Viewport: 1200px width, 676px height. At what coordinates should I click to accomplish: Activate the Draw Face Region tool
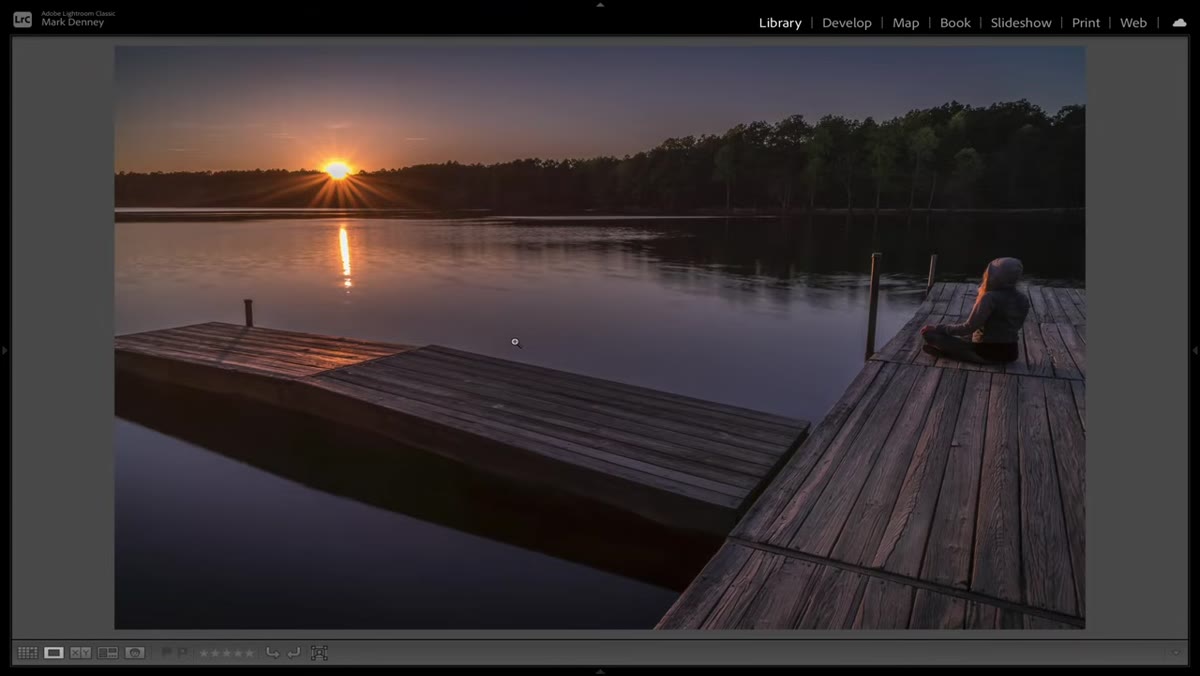319,653
